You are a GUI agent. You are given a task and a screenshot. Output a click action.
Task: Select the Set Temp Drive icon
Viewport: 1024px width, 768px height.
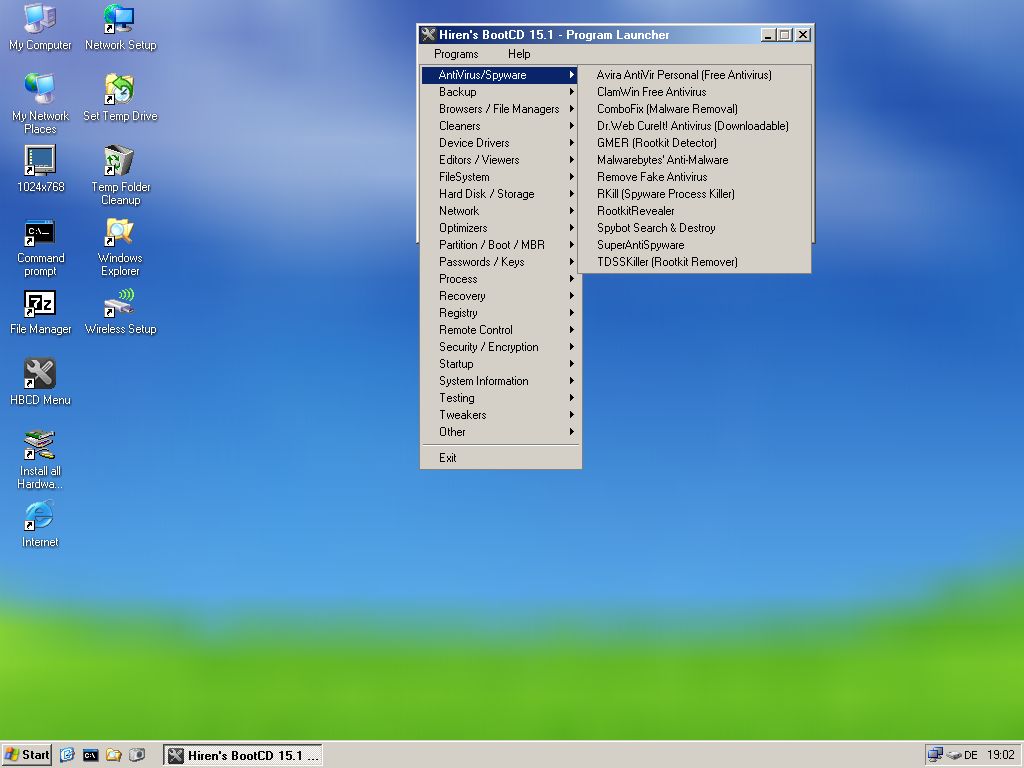[x=120, y=89]
